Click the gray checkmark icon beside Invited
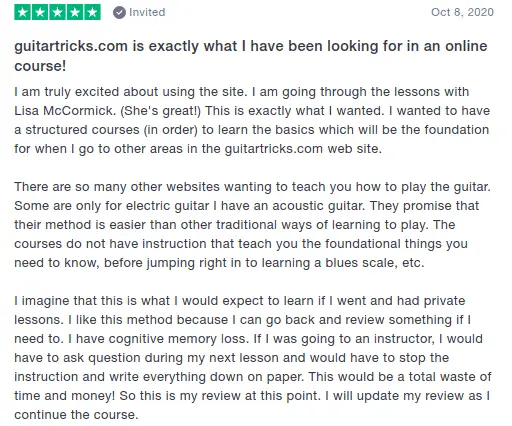 119,13
